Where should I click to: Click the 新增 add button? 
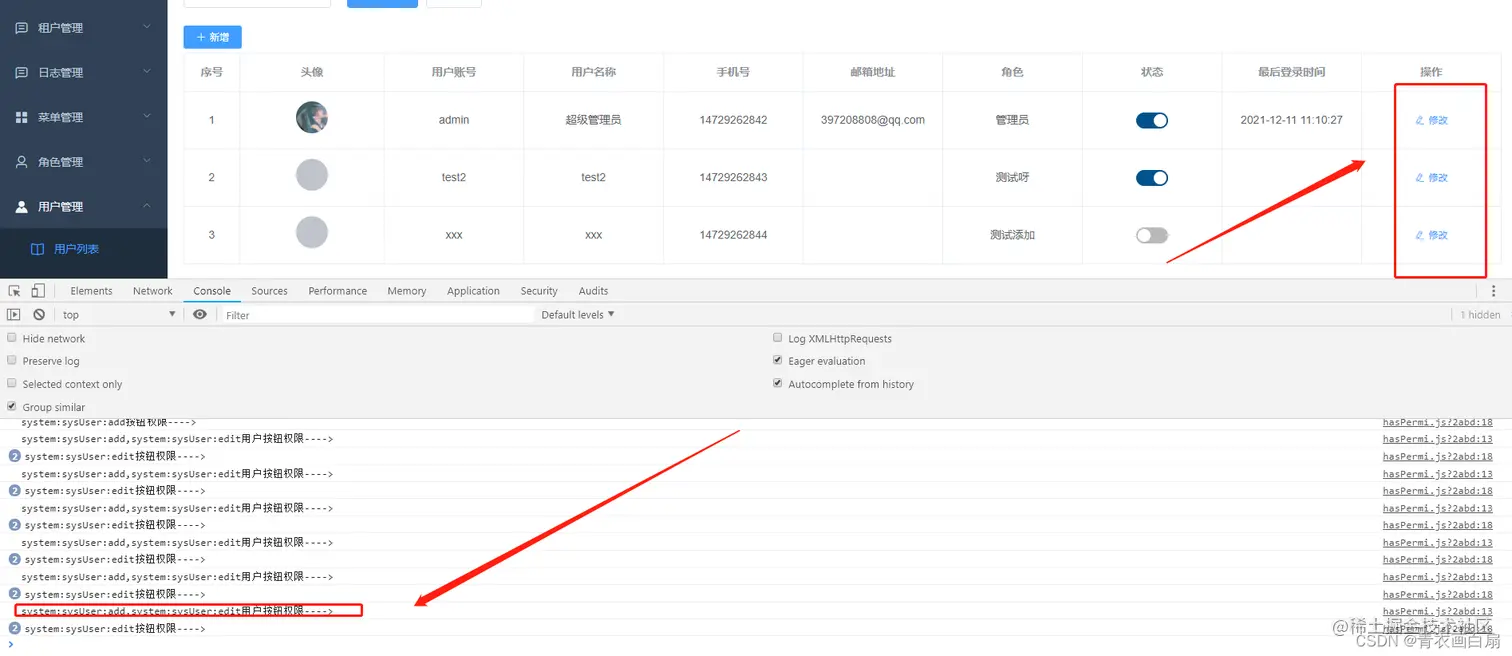(213, 37)
